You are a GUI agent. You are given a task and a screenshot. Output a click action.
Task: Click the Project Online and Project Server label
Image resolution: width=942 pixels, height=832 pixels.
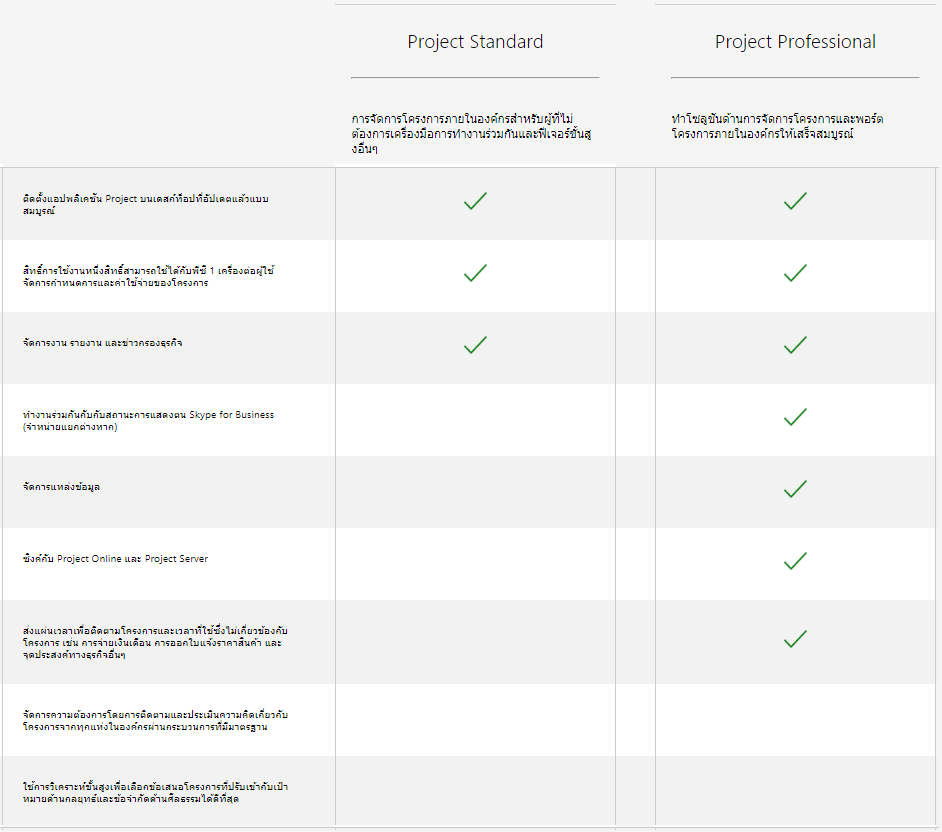tap(115, 558)
